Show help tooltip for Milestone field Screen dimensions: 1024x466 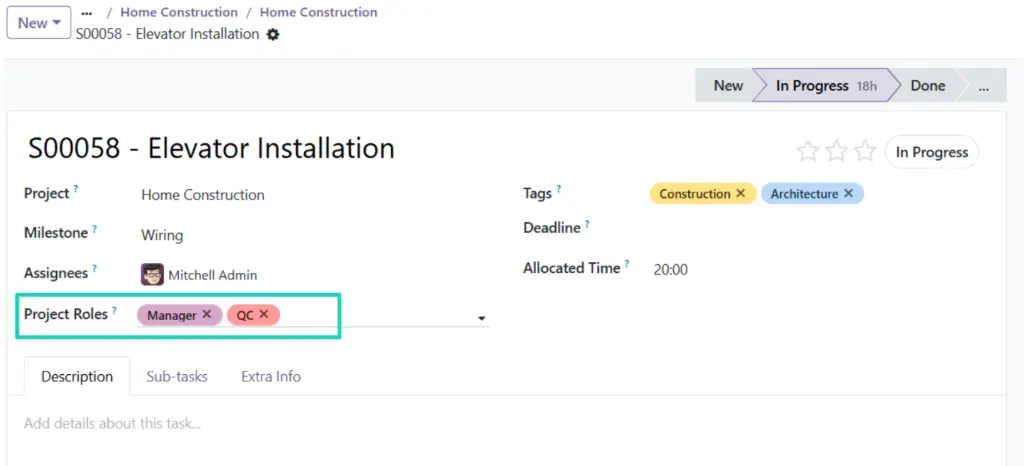pos(95,229)
